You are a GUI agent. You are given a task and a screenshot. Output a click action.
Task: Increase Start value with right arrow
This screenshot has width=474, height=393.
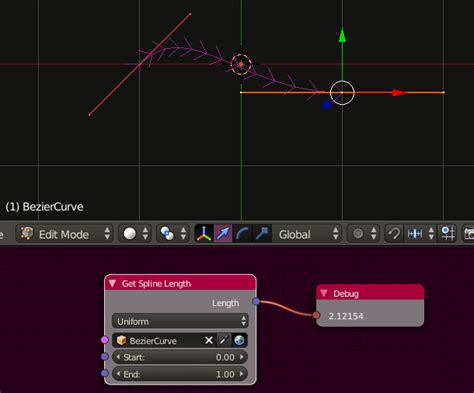pyautogui.click(x=242, y=357)
